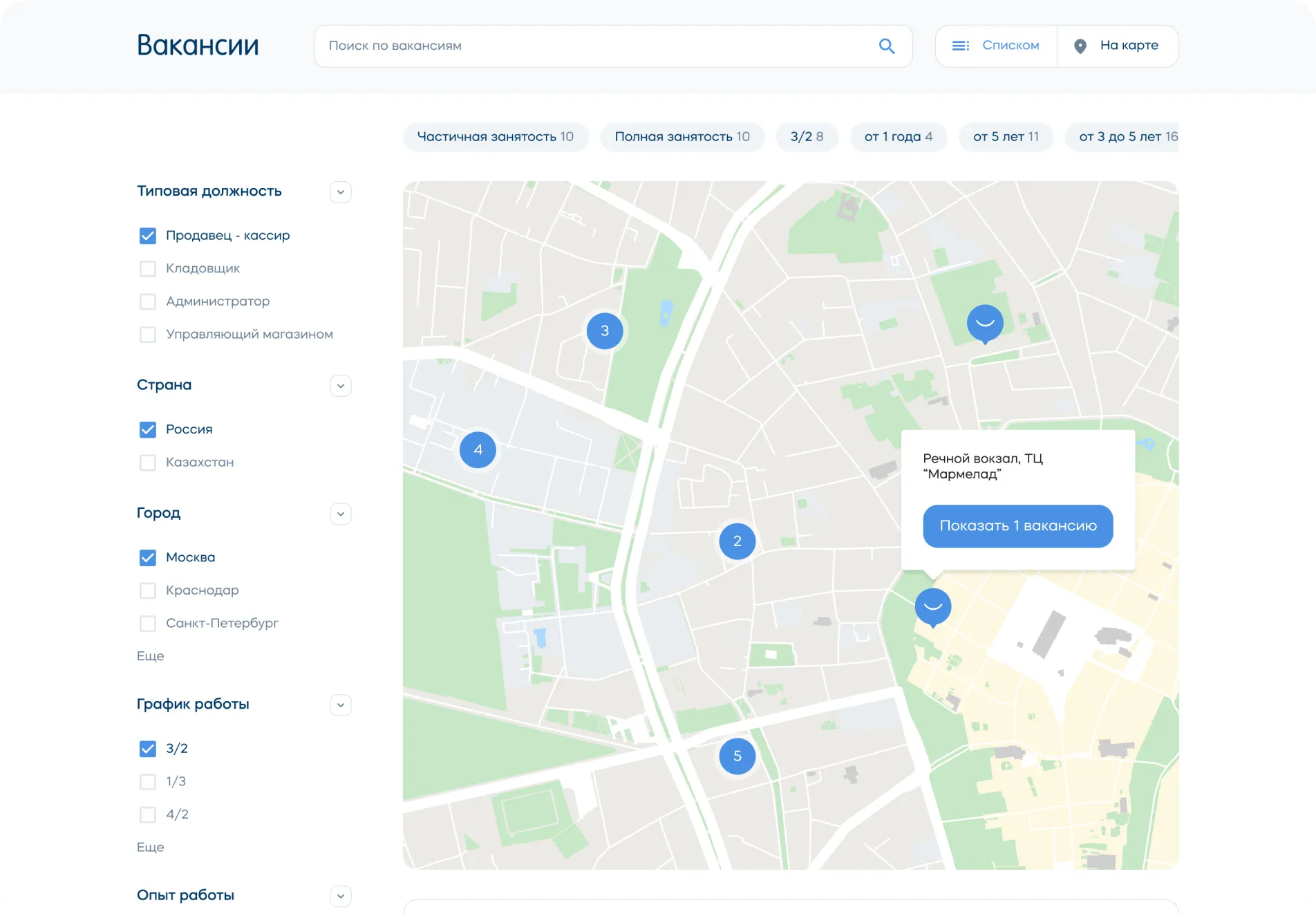
Task: Apply the от 1 года 4 chip
Action: coord(899,137)
